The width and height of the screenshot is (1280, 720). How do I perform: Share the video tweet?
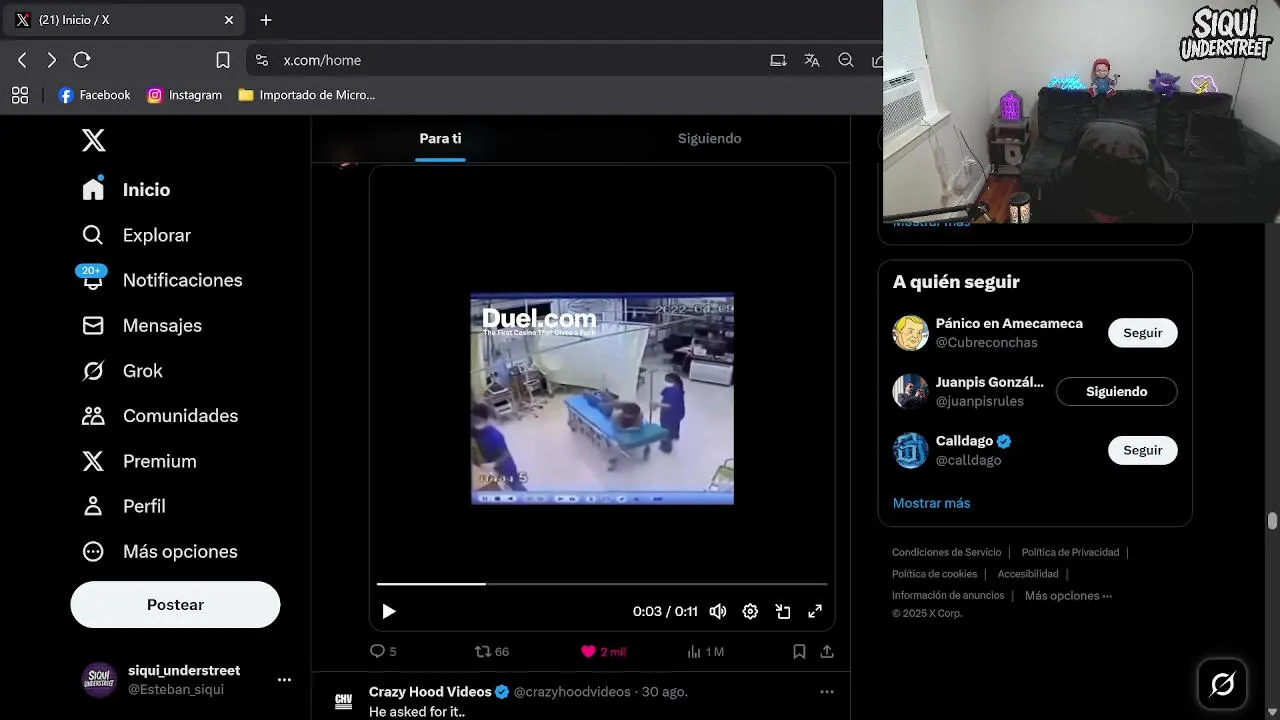827,651
